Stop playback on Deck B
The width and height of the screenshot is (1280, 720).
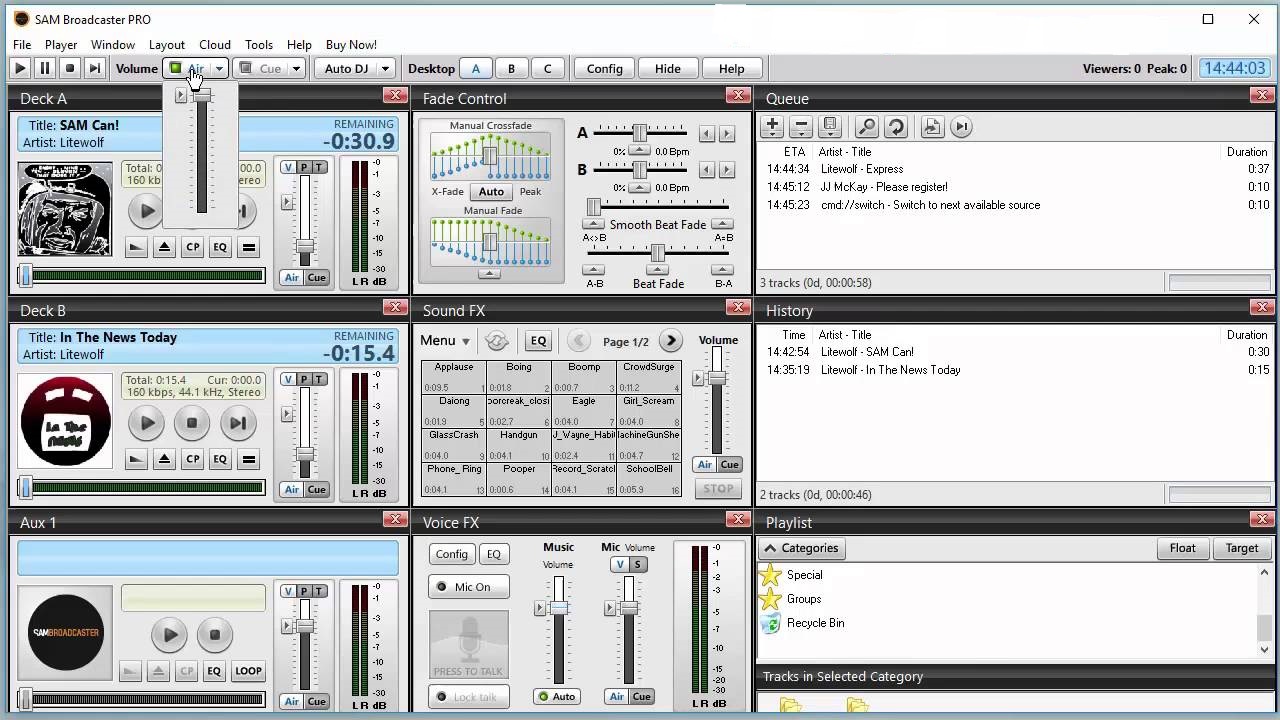pos(192,423)
